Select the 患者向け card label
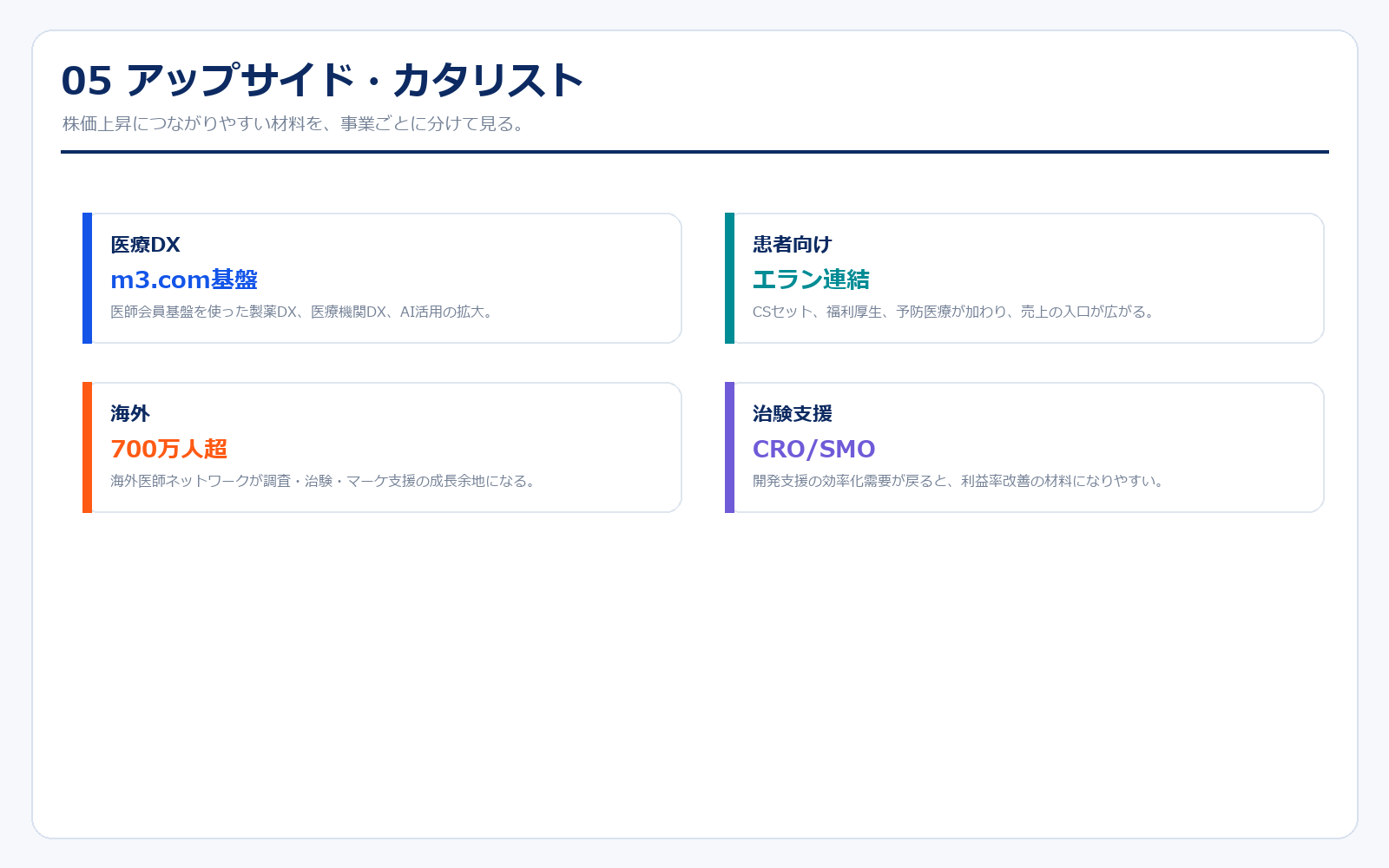 click(792, 245)
